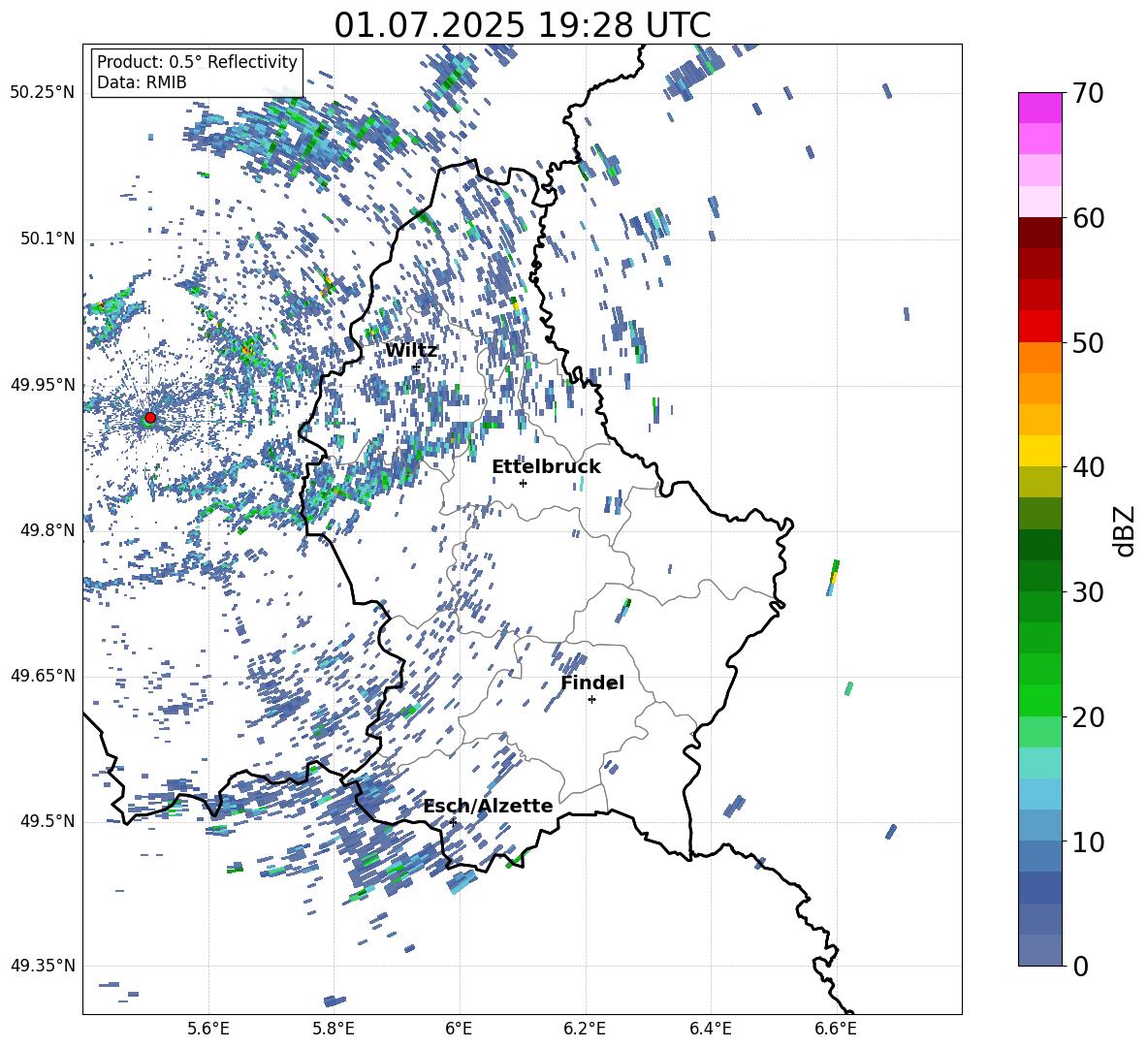Click the 0 colorbar tick label
Image resolution: width=1148 pixels, height=1048 pixels.
tap(1081, 966)
